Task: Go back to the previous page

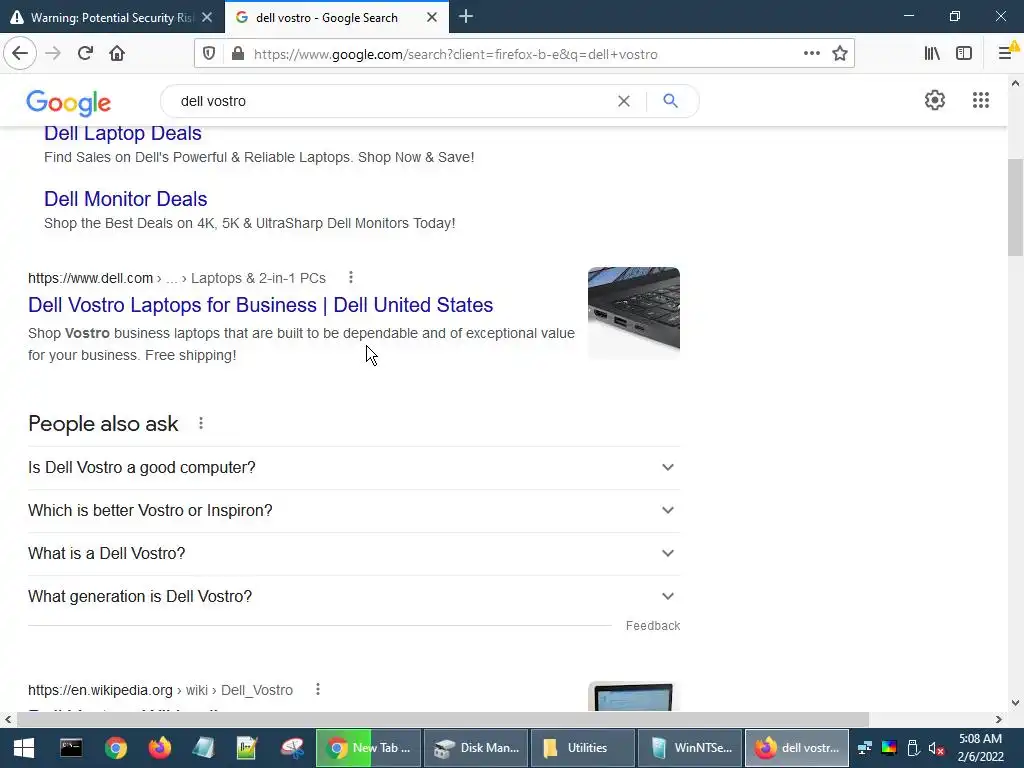Action: tap(20, 54)
